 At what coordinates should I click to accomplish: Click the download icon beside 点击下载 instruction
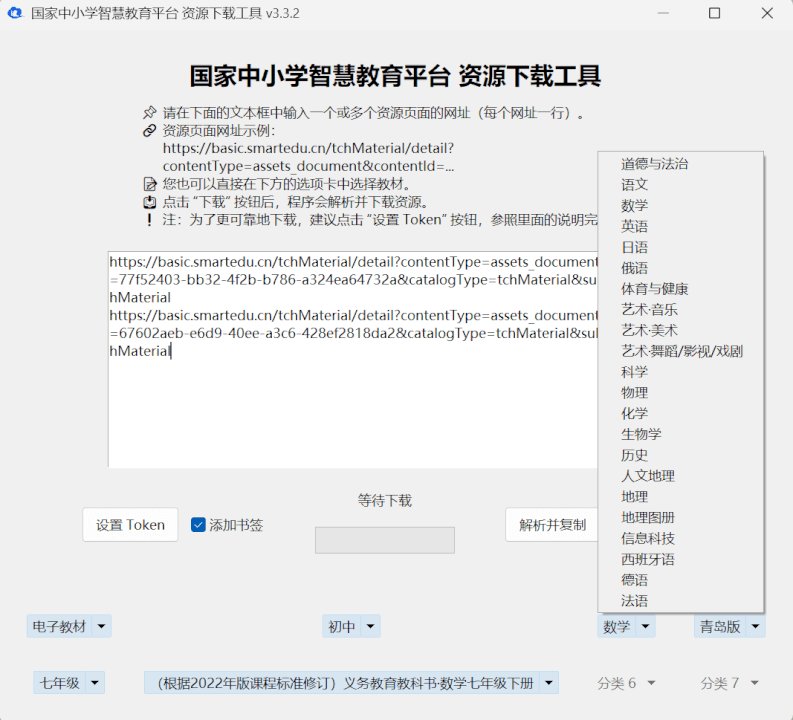click(x=149, y=202)
